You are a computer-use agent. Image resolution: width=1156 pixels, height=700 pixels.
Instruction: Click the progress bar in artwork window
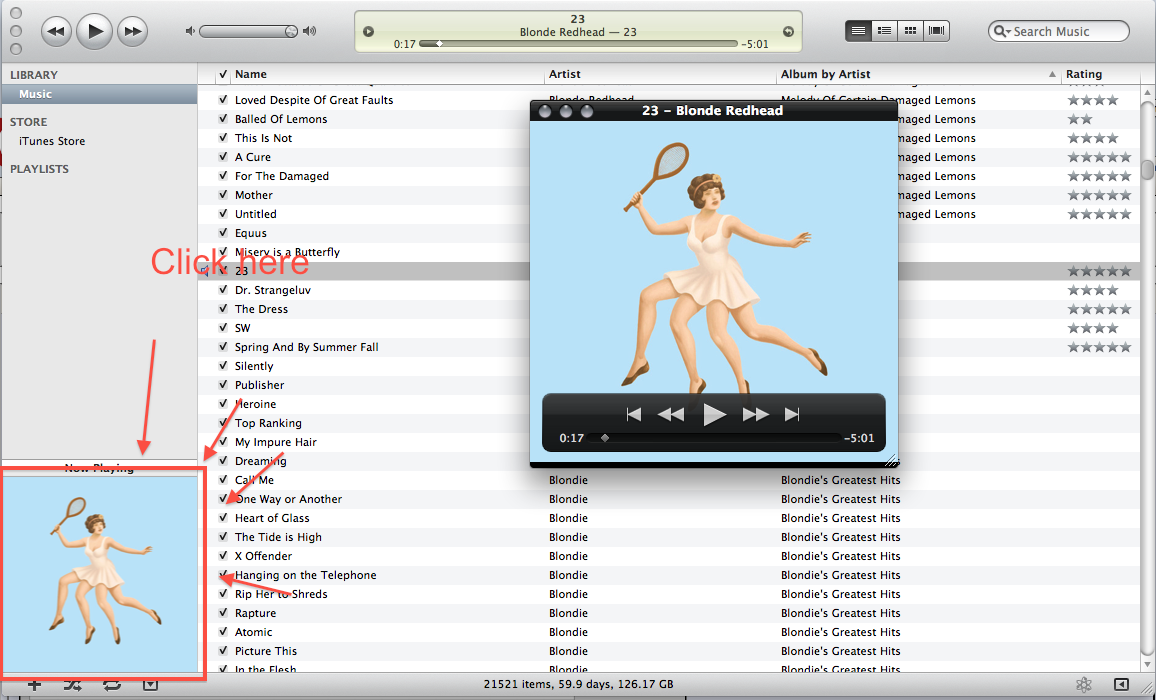pos(714,438)
